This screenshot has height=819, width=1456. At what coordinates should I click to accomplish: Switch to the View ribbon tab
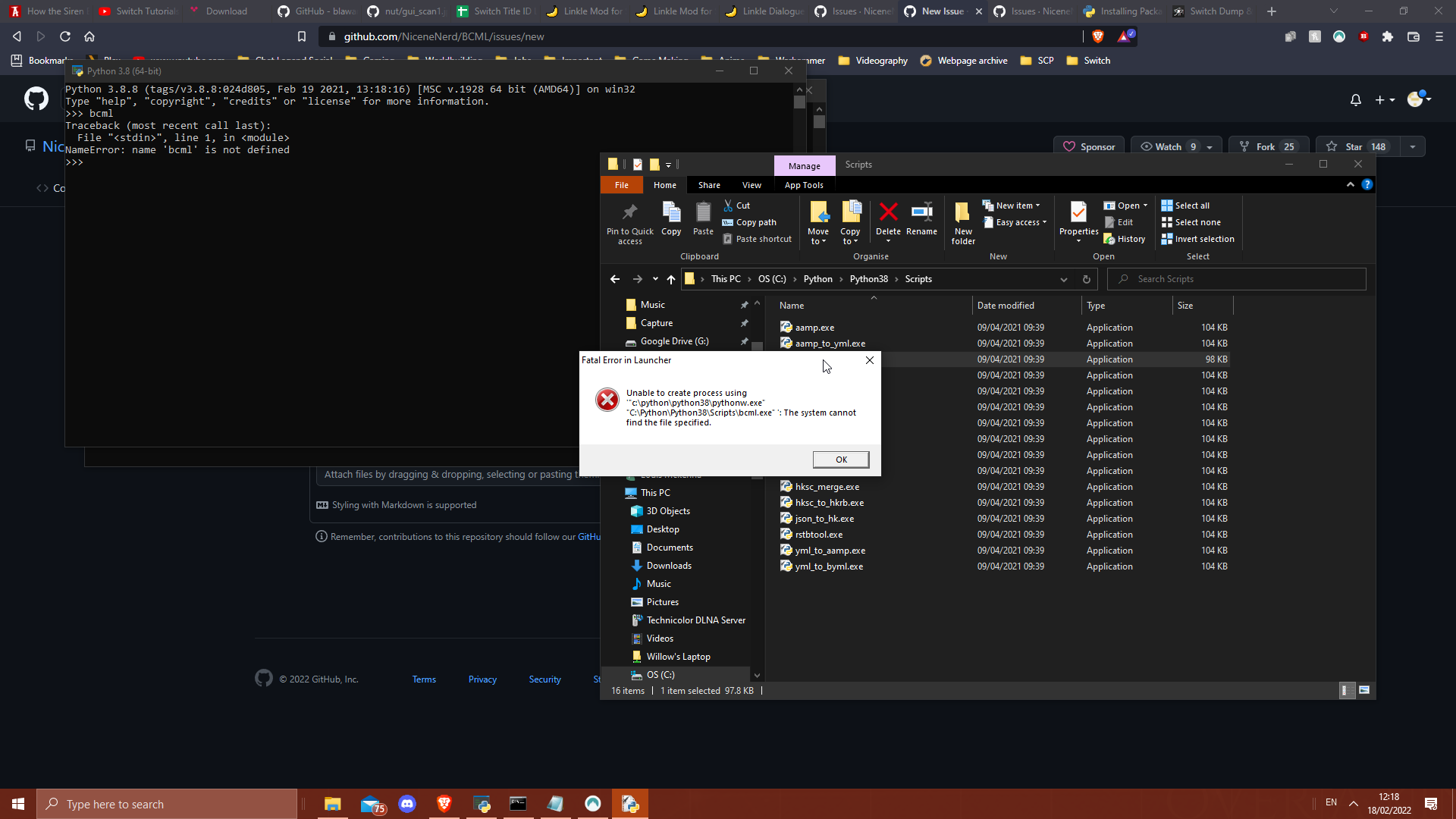coord(751,184)
